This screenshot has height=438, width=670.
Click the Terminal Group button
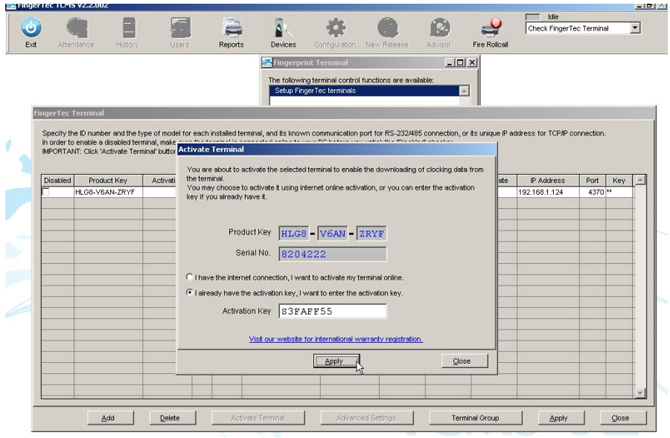point(475,417)
